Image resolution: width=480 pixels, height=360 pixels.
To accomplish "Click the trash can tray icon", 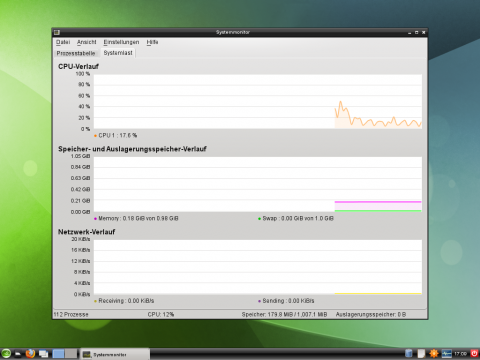I will tap(408, 354).
